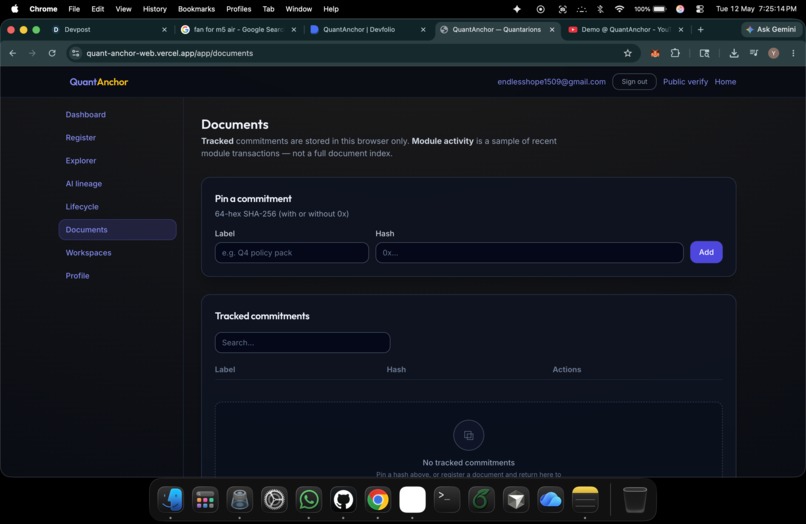Open the Chrome three-dot menu
Viewport: 806px width, 524px height.
(793, 53)
